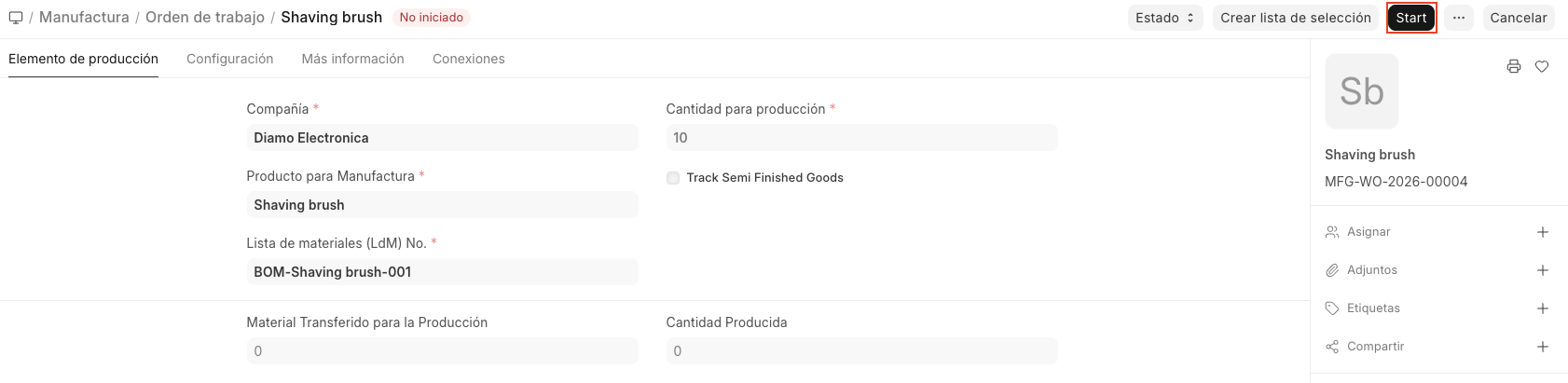Go to the Conexiones tab
Viewport: 1568px width, 383px height.
click(469, 59)
